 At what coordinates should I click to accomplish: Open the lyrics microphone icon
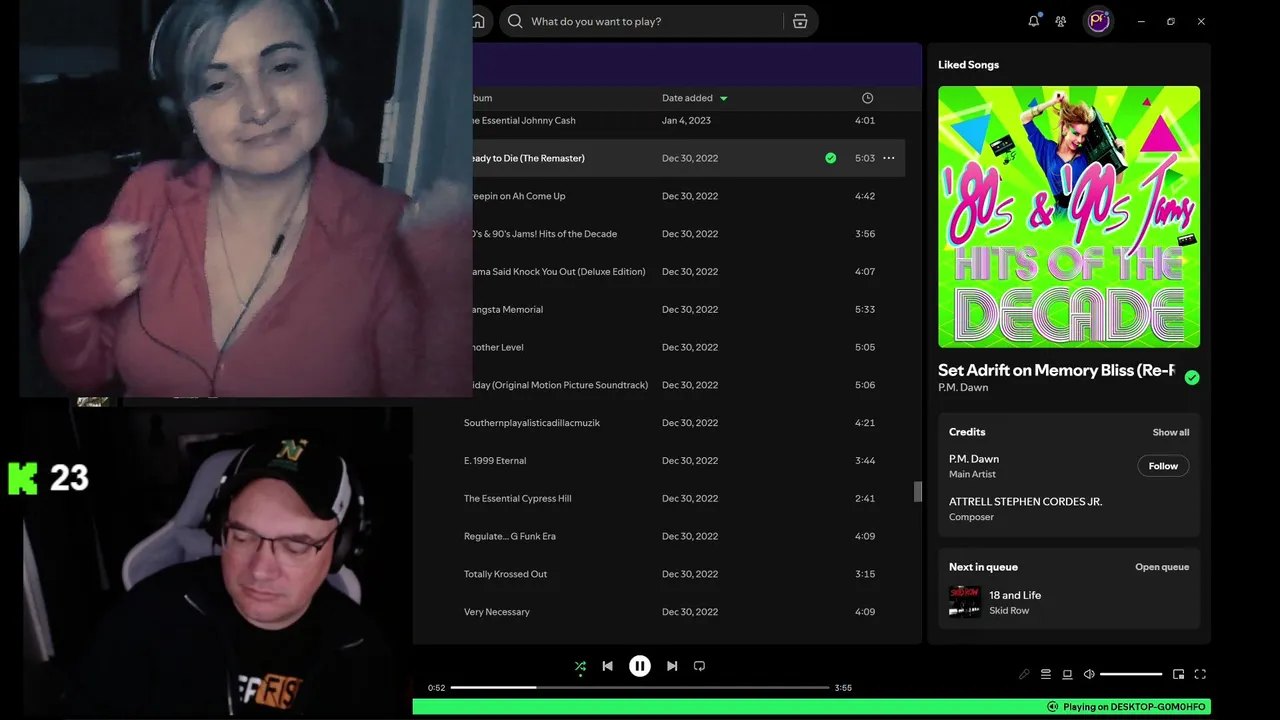tap(1024, 674)
